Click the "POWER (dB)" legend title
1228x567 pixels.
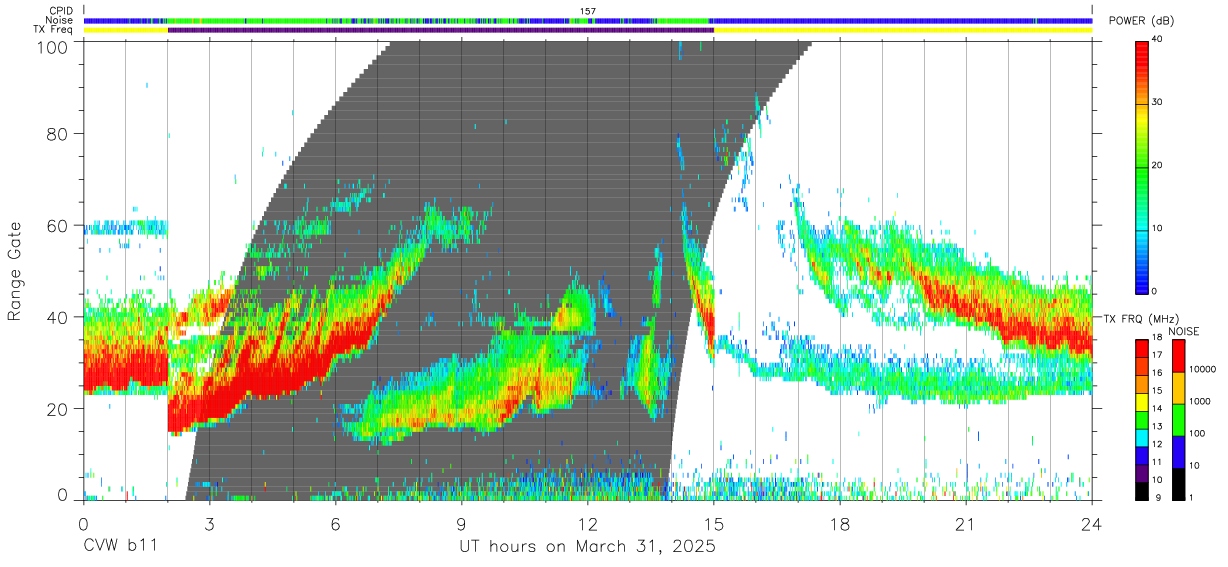point(1141,20)
